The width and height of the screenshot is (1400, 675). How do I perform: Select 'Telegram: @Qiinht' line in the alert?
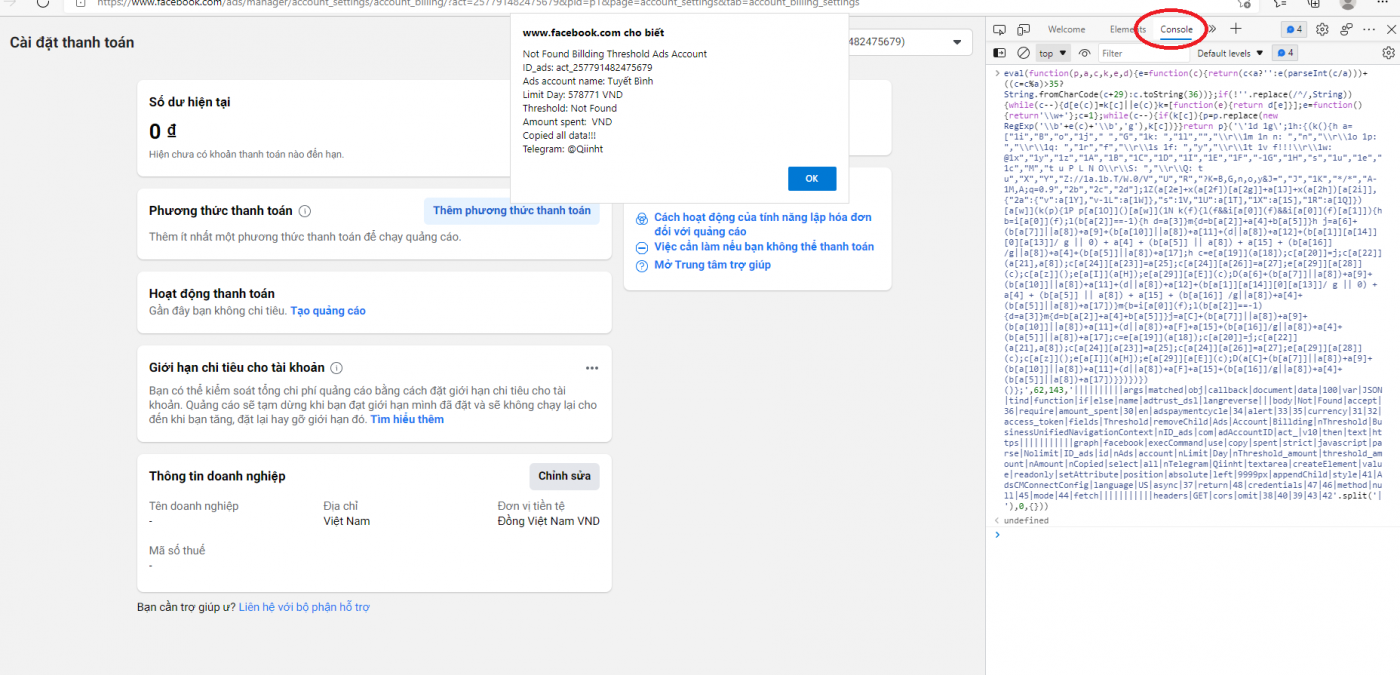(563, 149)
